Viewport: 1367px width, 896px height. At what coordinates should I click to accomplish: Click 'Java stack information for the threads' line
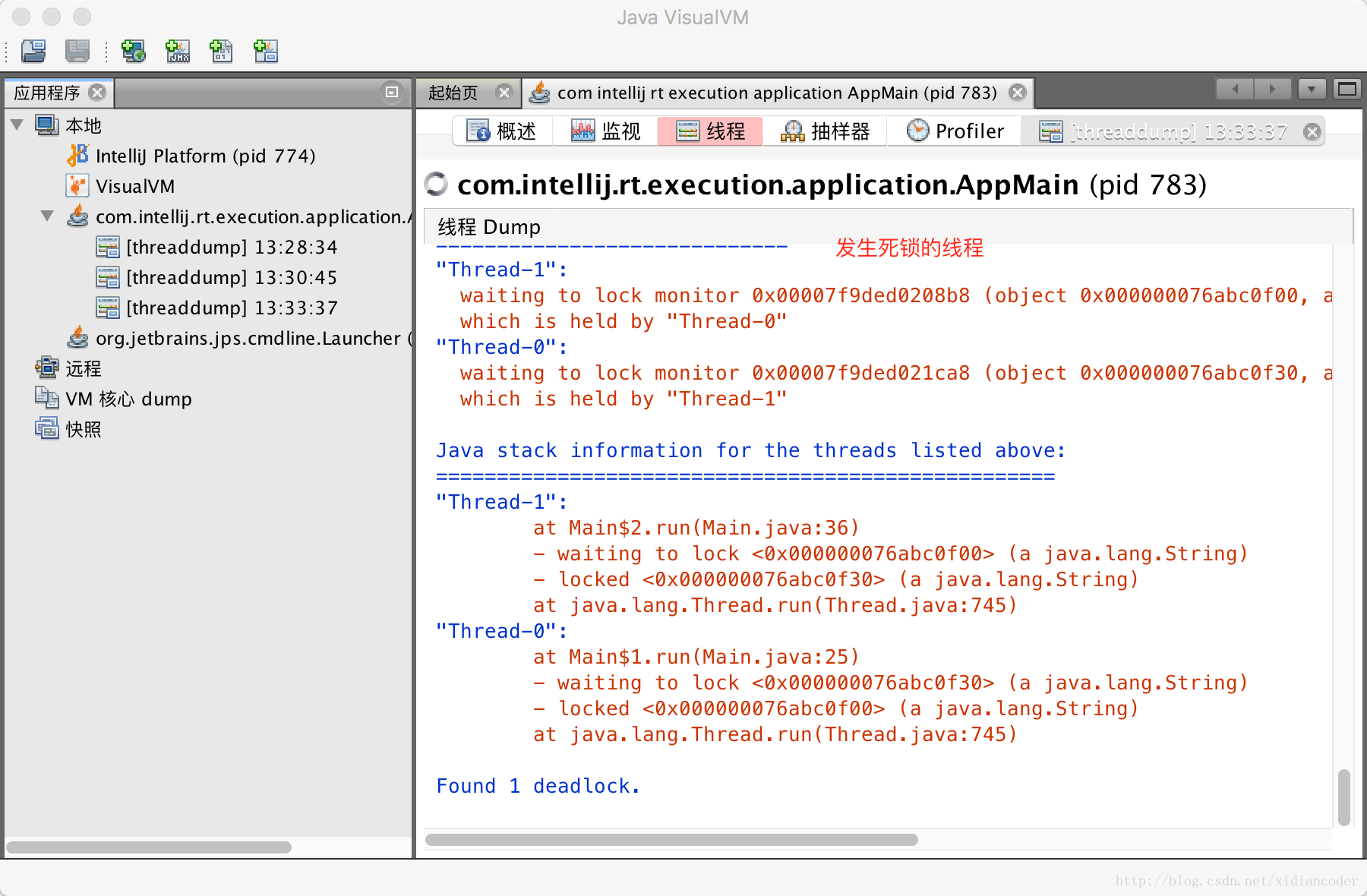[751, 450]
